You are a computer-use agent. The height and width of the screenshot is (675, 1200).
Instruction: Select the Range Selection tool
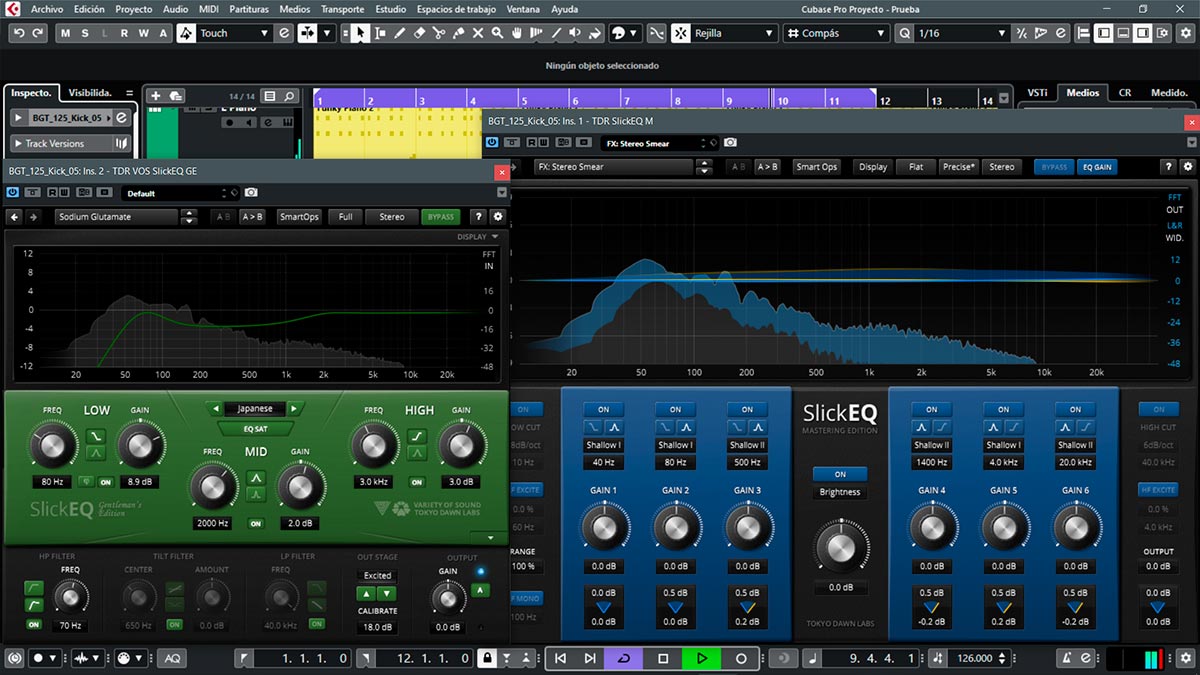coord(380,33)
